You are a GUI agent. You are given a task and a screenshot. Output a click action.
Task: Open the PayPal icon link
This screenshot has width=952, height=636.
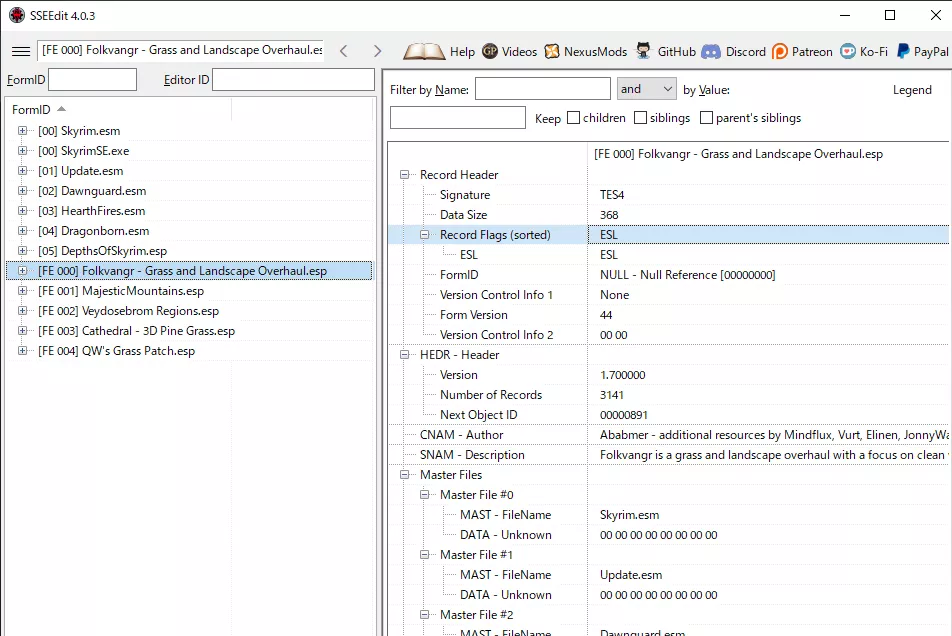(x=903, y=52)
